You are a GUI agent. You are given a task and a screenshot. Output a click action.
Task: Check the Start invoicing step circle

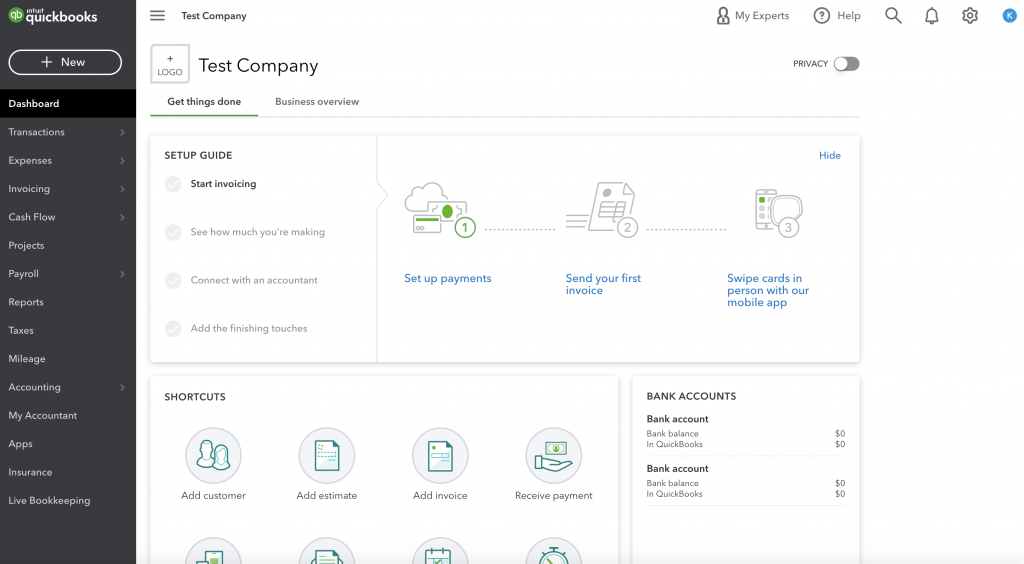173,184
